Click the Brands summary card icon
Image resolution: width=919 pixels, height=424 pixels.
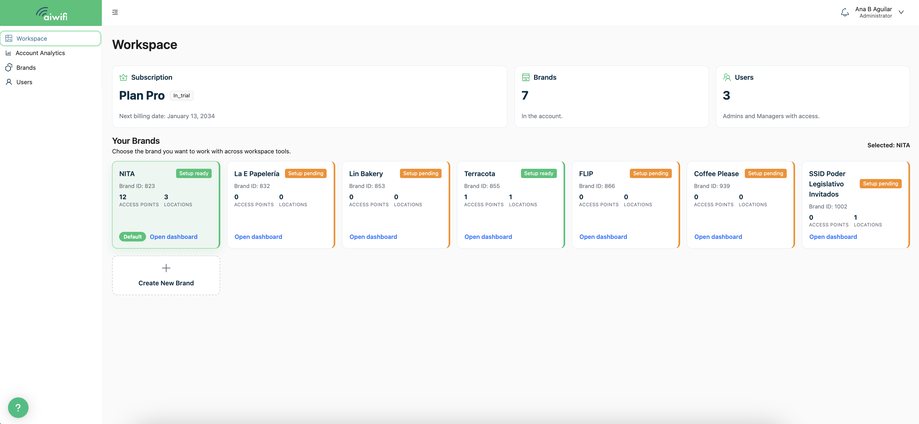pyautogui.click(x=526, y=77)
